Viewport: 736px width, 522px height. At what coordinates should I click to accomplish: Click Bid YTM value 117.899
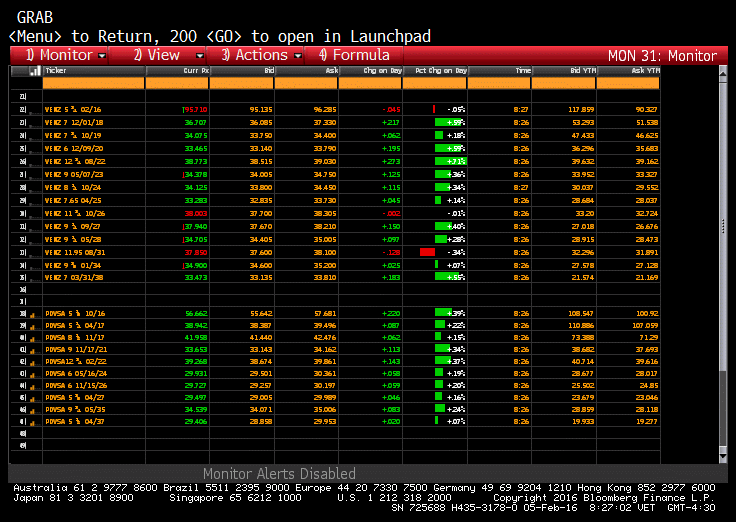click(x=581, y=110)
